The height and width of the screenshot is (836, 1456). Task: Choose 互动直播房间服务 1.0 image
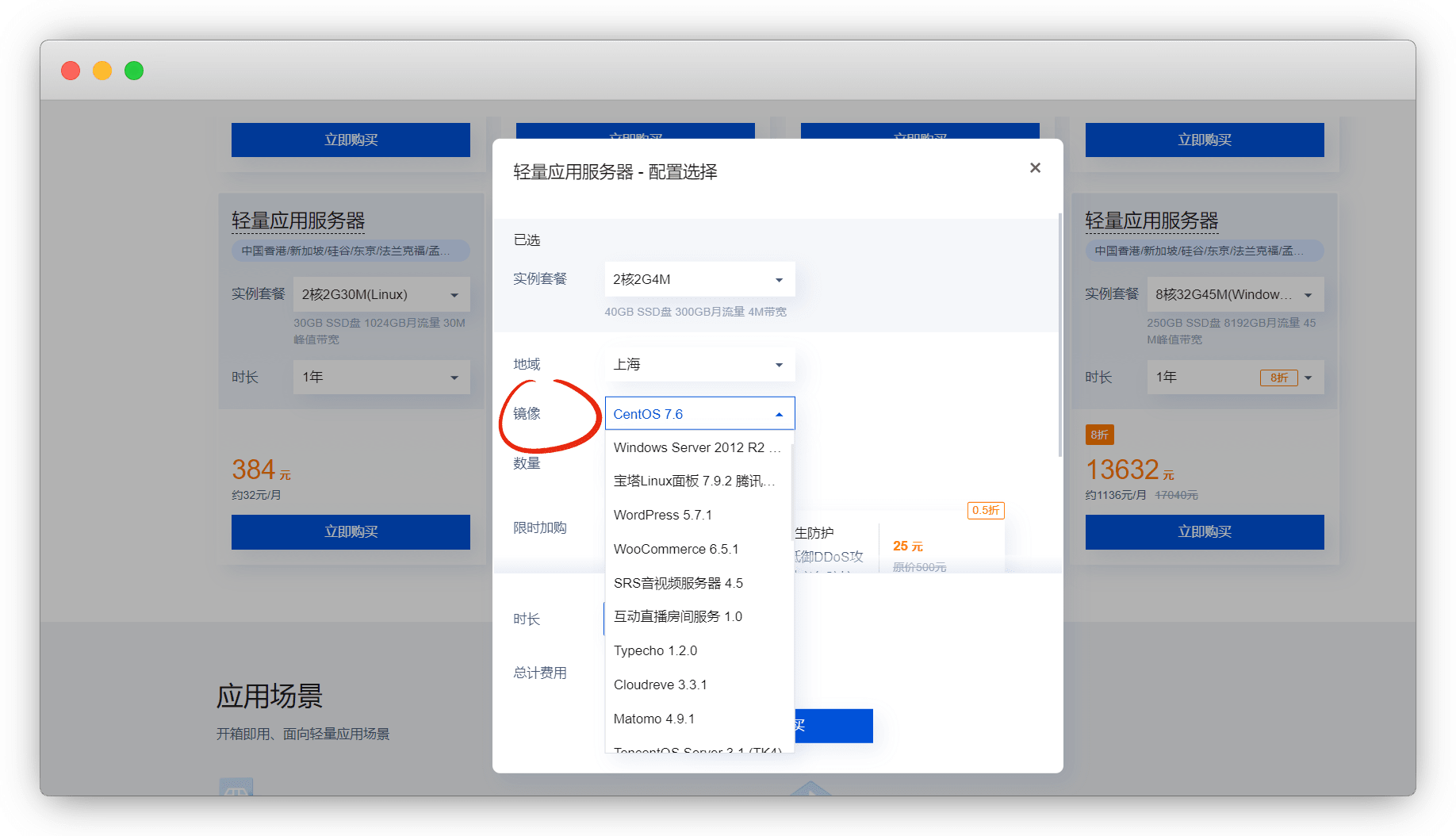[x=678, y=617]
